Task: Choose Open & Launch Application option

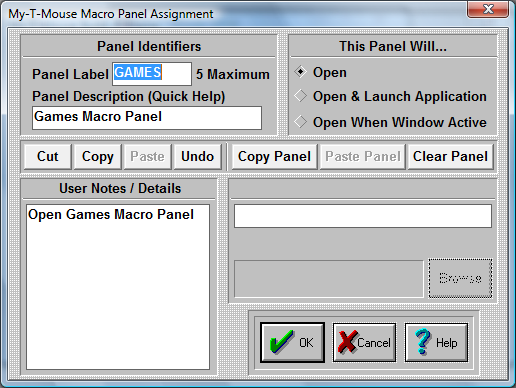Action: coord(390,96)
